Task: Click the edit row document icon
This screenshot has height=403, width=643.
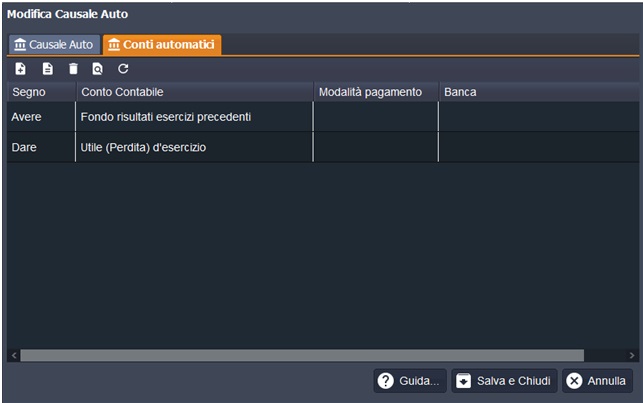Action: [47, 69]
